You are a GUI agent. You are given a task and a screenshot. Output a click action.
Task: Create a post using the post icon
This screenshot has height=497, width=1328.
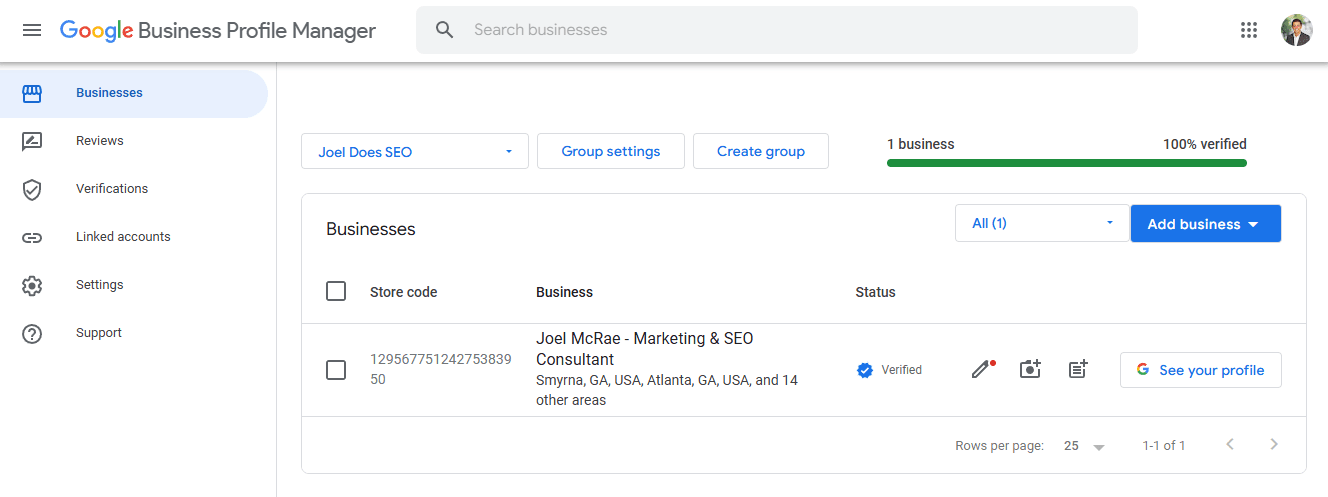pyautogui.click(x=1077, y=369)
